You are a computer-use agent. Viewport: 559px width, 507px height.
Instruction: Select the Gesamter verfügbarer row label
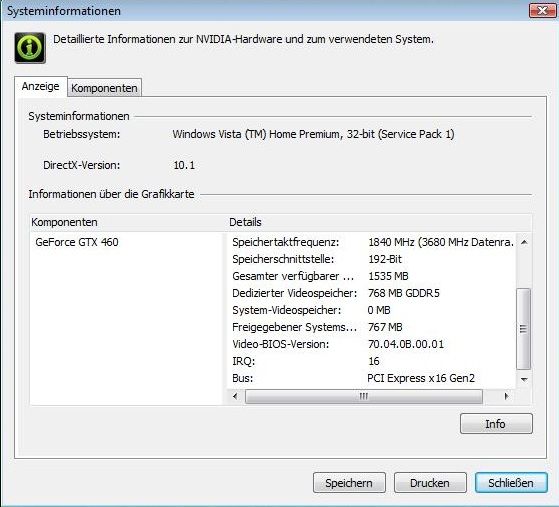(x=293, y=276)
